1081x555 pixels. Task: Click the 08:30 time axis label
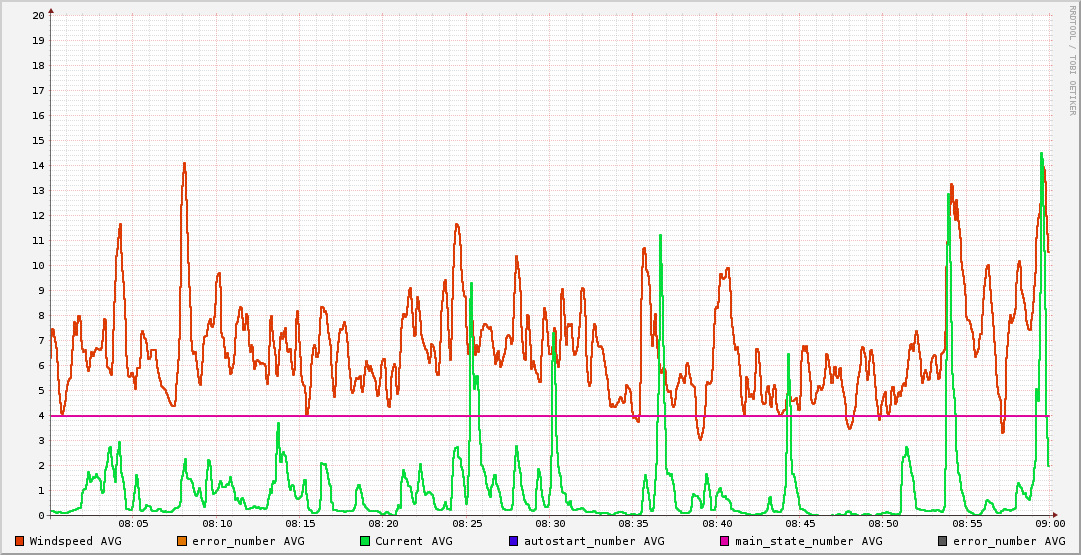(x=551, y=523)
